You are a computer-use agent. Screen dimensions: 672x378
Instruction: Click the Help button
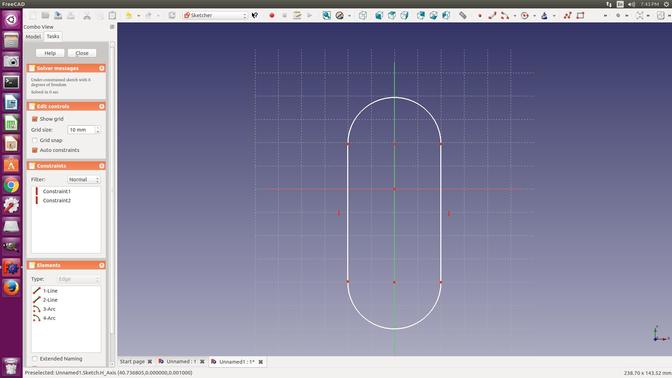(50, 53)
